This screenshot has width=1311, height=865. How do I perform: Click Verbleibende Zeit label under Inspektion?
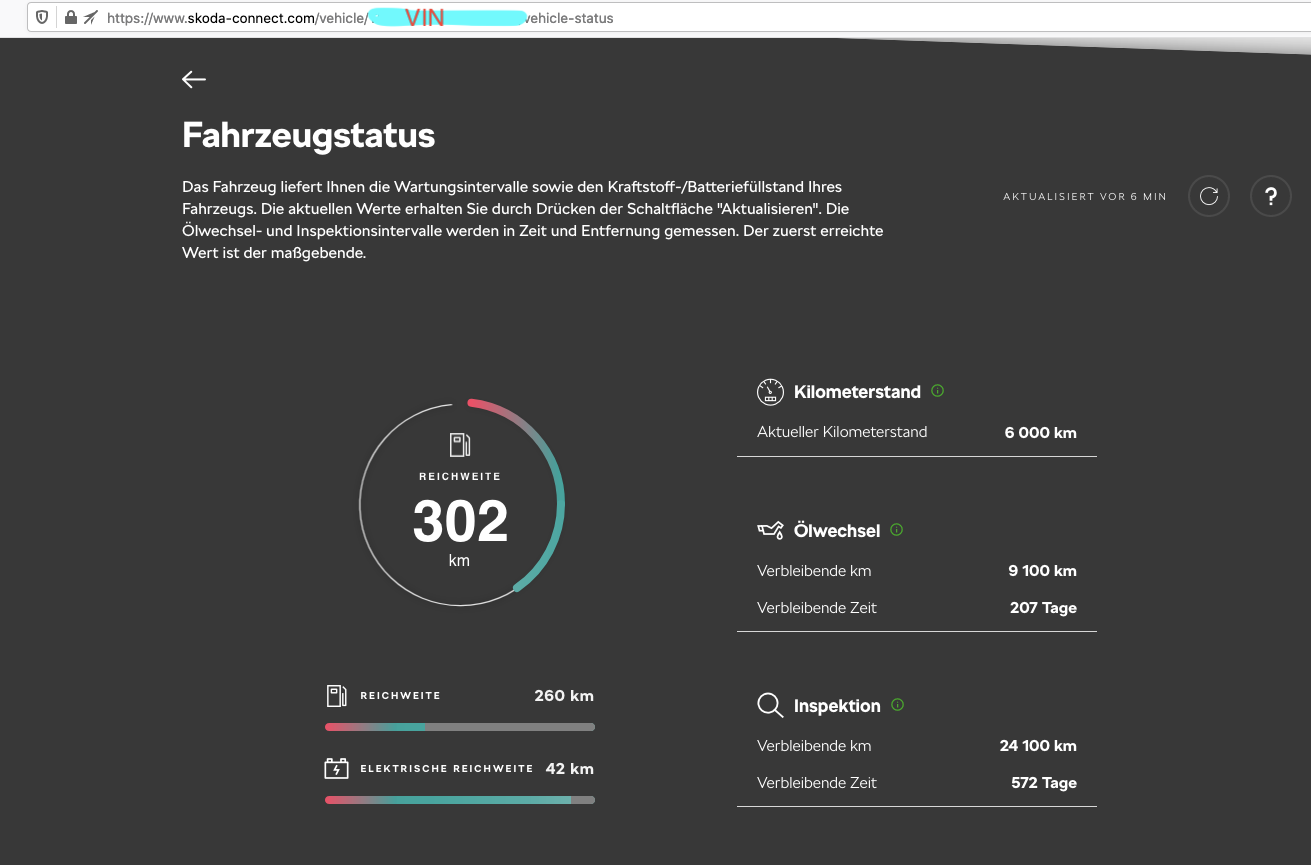817,783
